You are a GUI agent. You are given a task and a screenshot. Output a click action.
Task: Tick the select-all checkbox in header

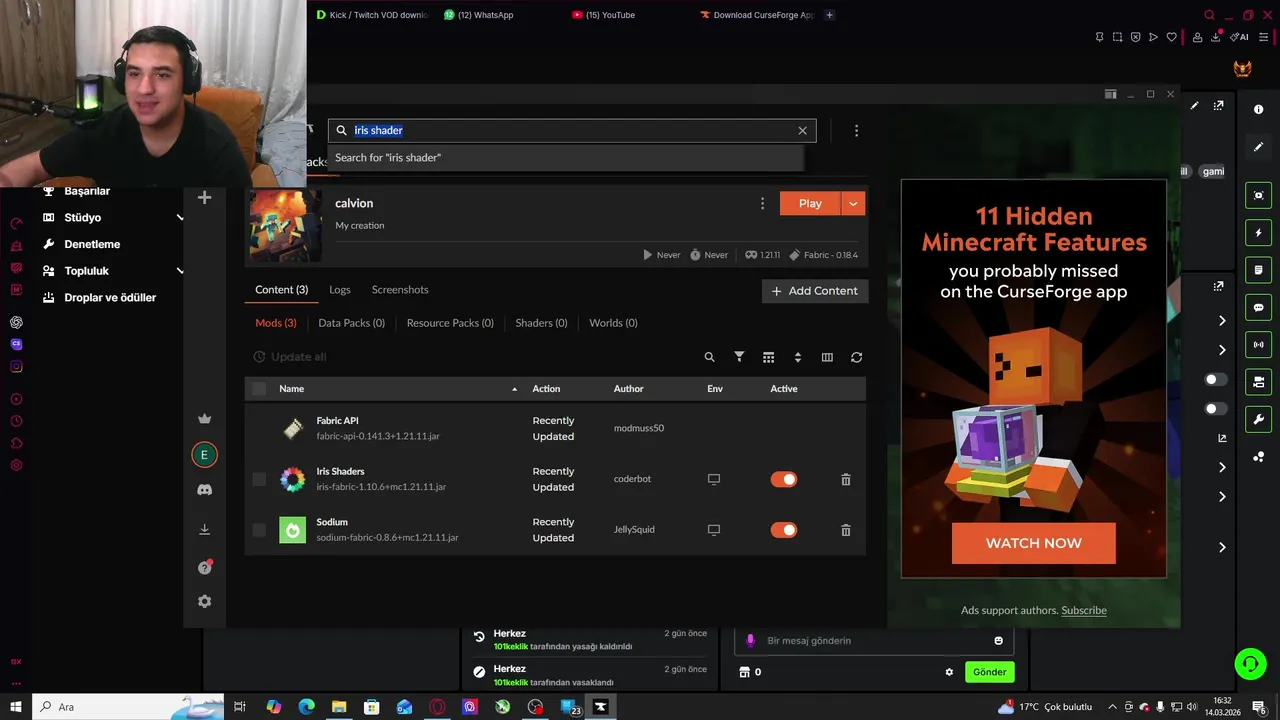(x=259, y=388)
